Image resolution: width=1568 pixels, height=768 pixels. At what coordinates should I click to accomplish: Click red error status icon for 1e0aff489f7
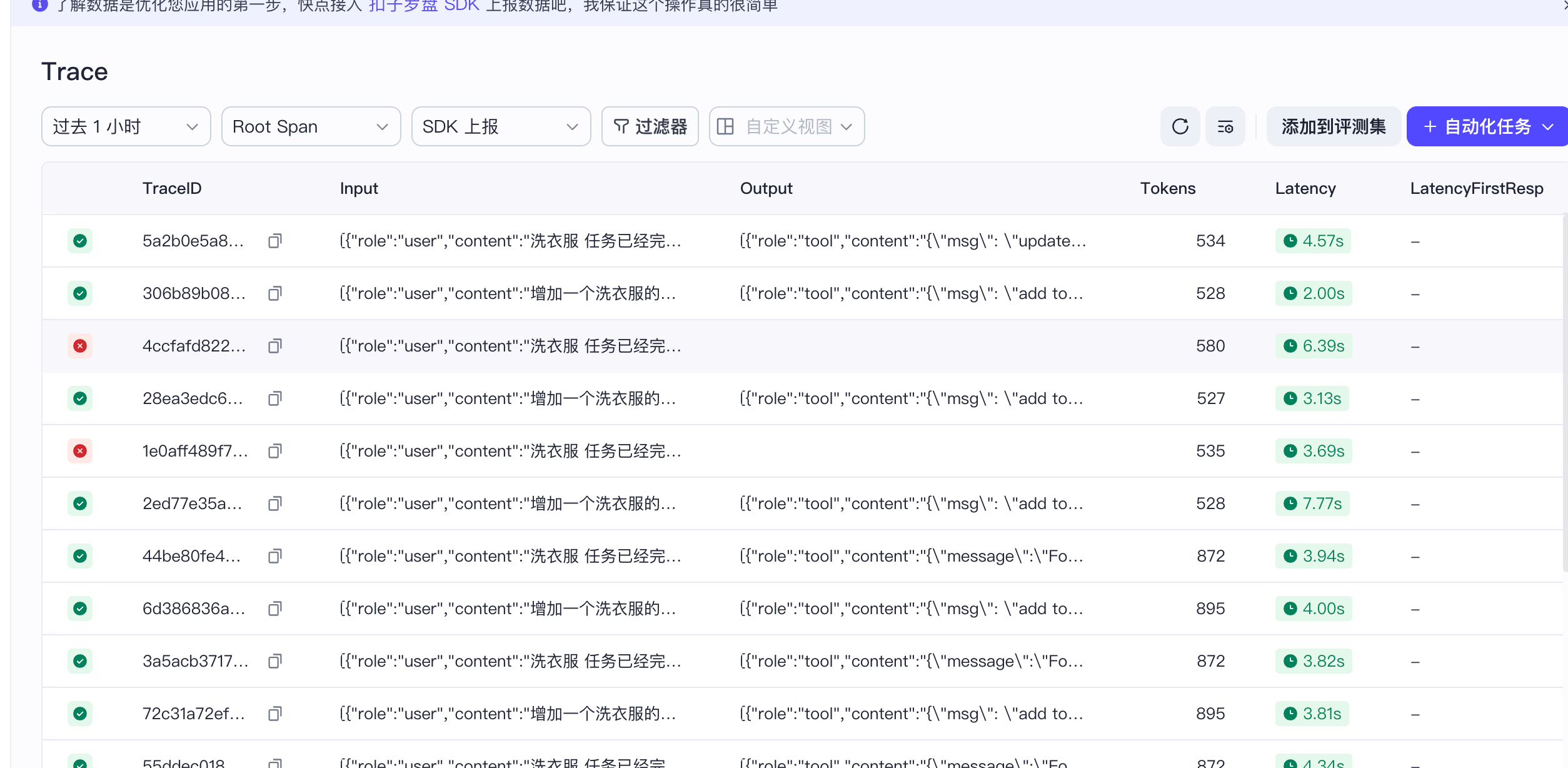(x=80, y=451)
